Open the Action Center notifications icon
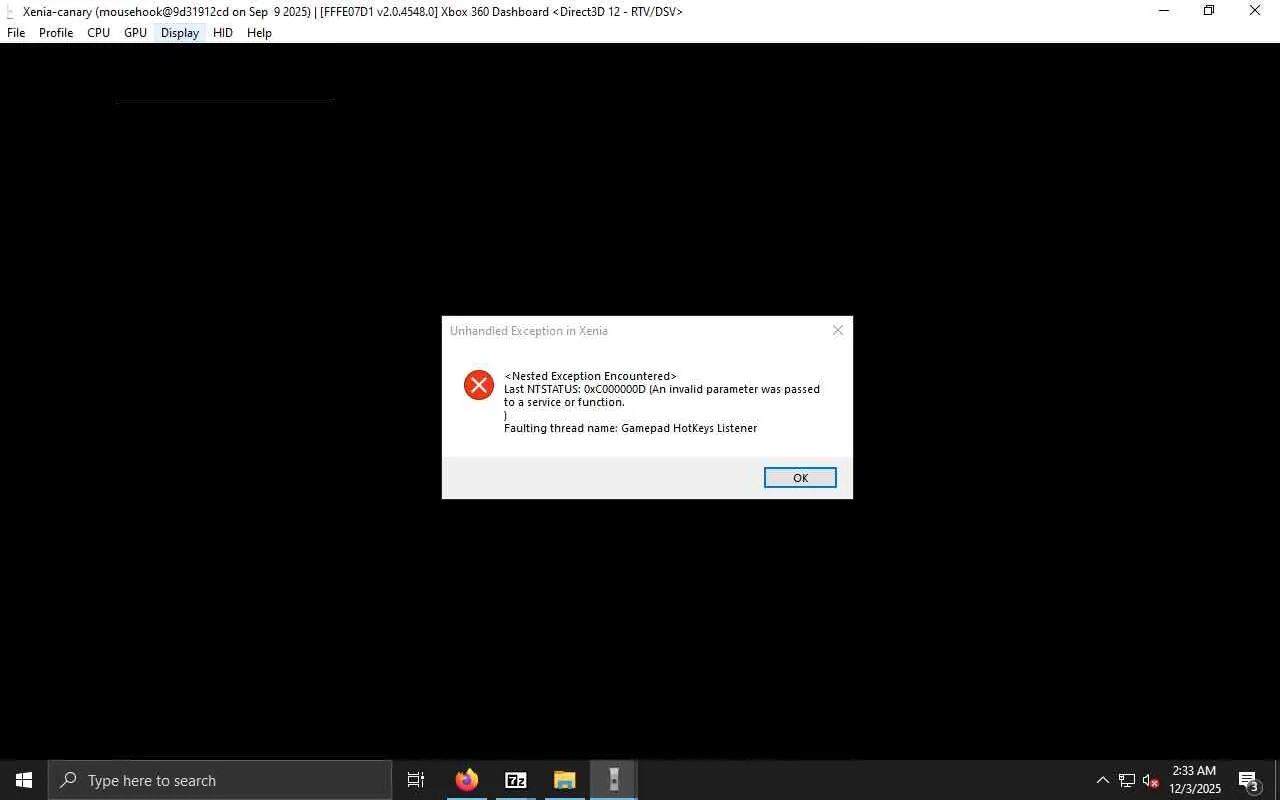This screenshot has height=800, width=1280. click(1249, 780)
